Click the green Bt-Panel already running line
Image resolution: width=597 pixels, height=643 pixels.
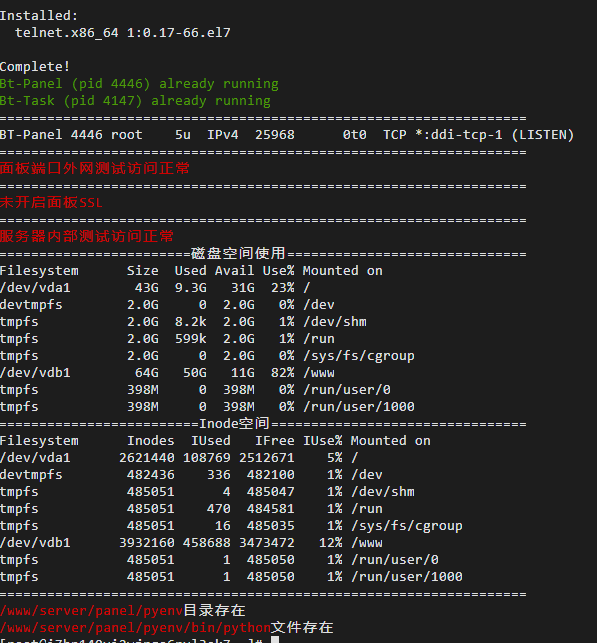tap(139, 84)
